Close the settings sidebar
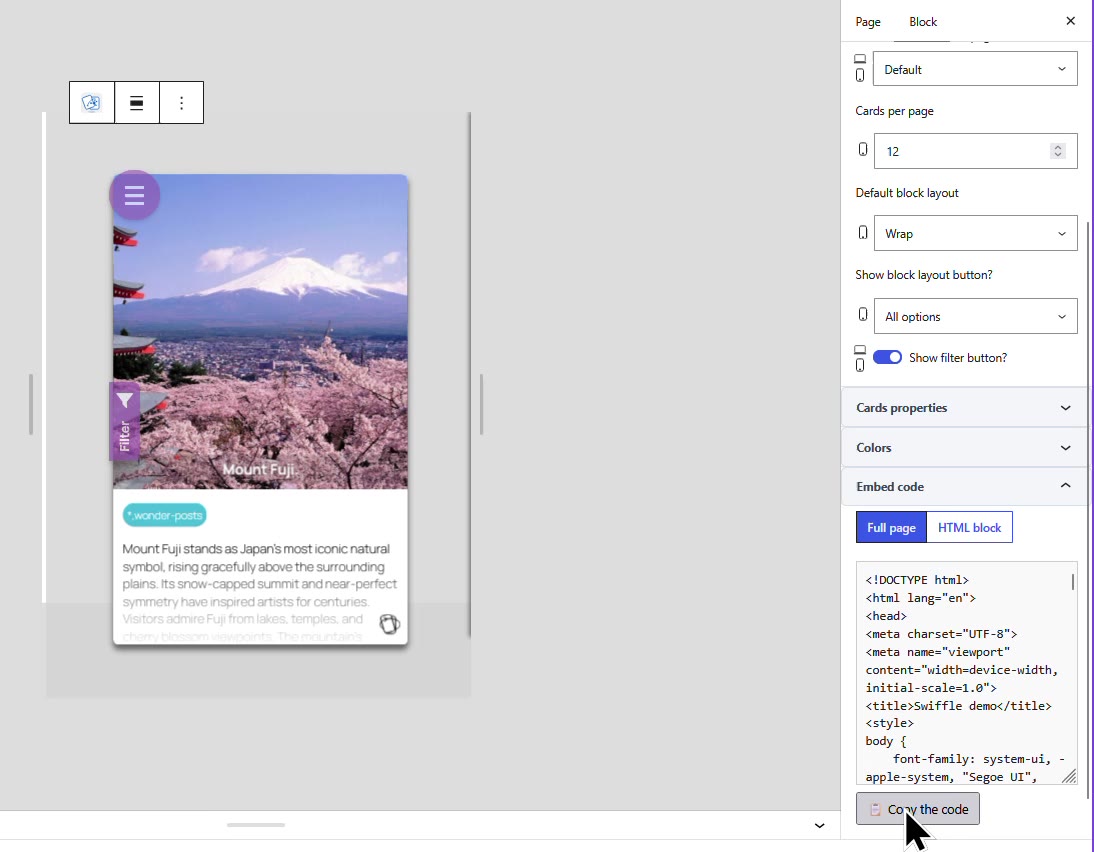Viewport: 1094px width, 852px height. (x=1070, y=21)
